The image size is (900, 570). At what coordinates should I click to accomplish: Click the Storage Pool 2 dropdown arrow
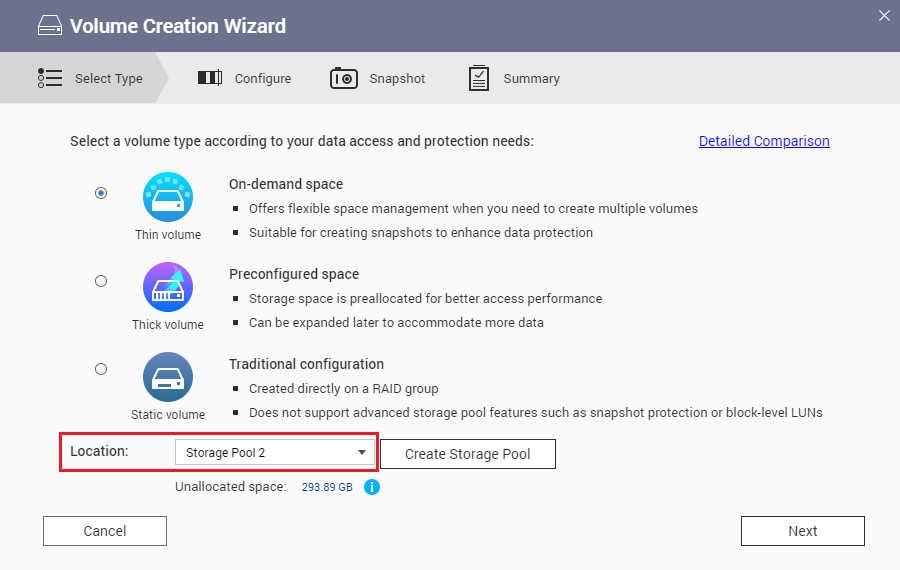(362, 453)
